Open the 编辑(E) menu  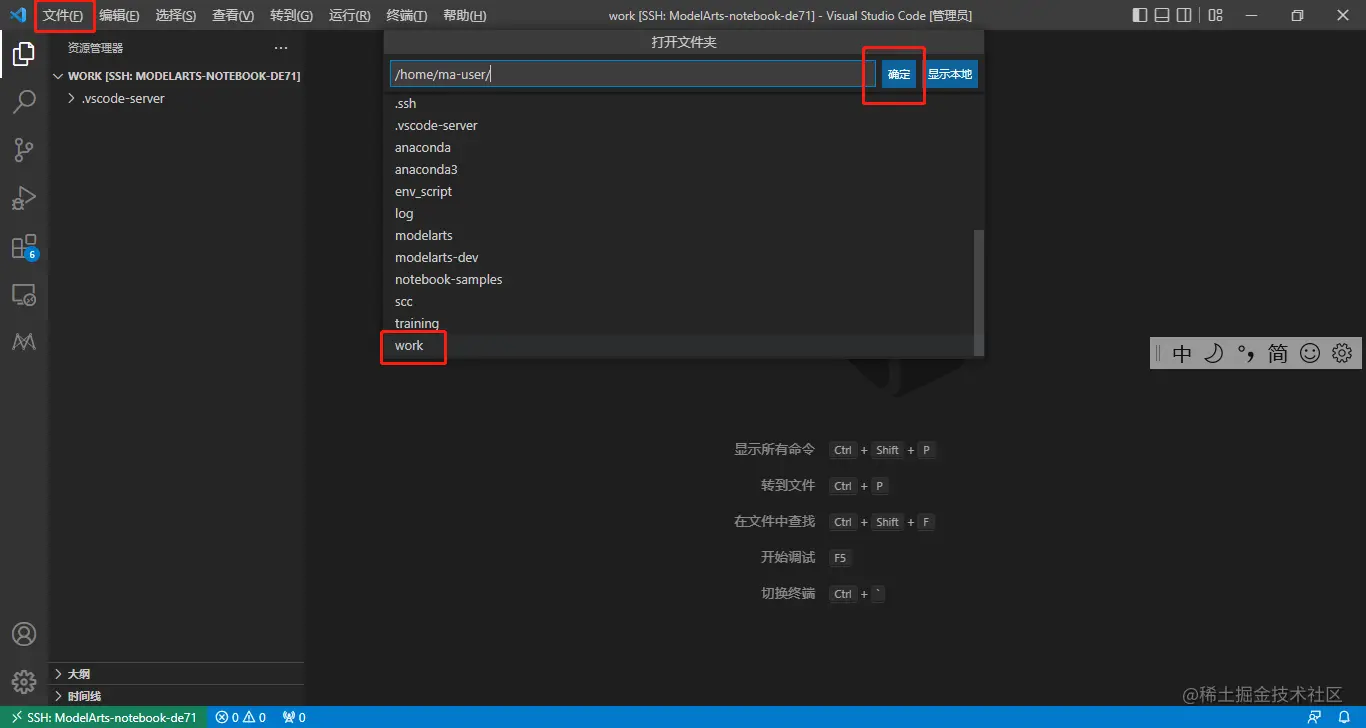(x=119, y=16)
